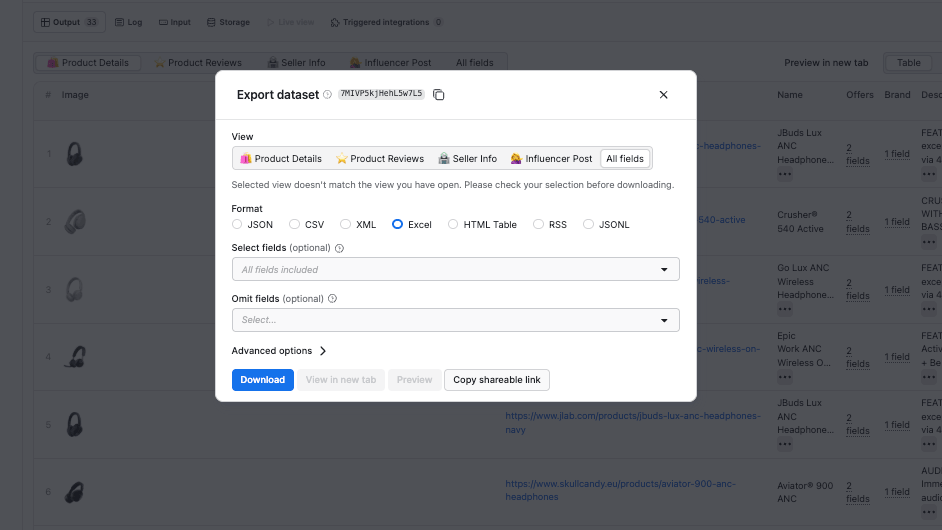This screenshot has height=530, width=942.
Task: Click Aviator 900 ANC name cell
Action: click(x=805, y=492)
